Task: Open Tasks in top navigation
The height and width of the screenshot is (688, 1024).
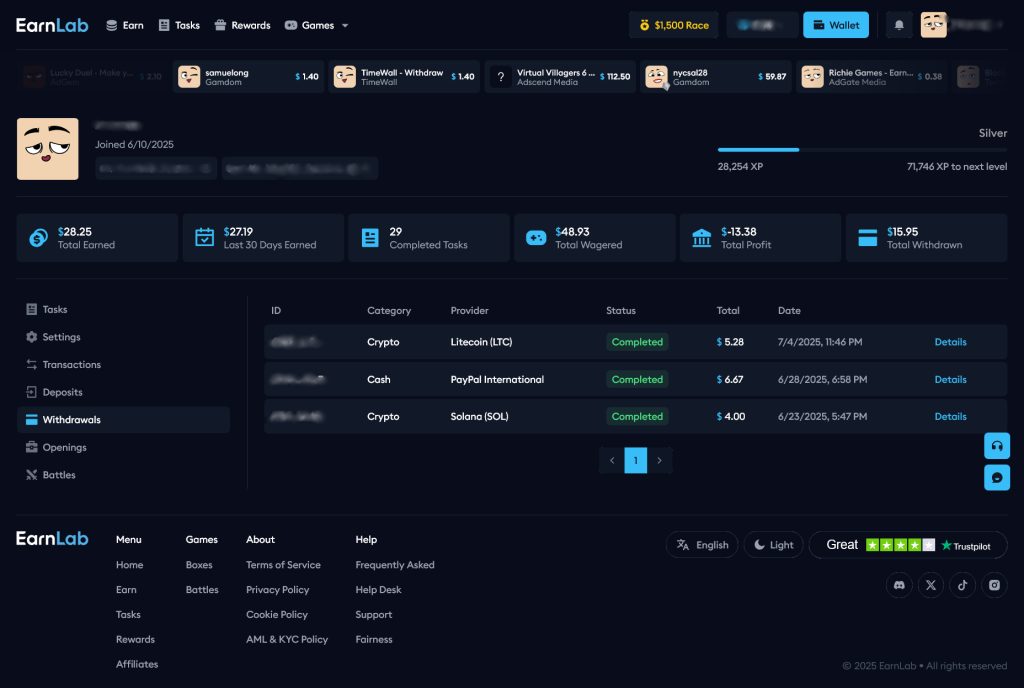Action: tap(179, 25)
